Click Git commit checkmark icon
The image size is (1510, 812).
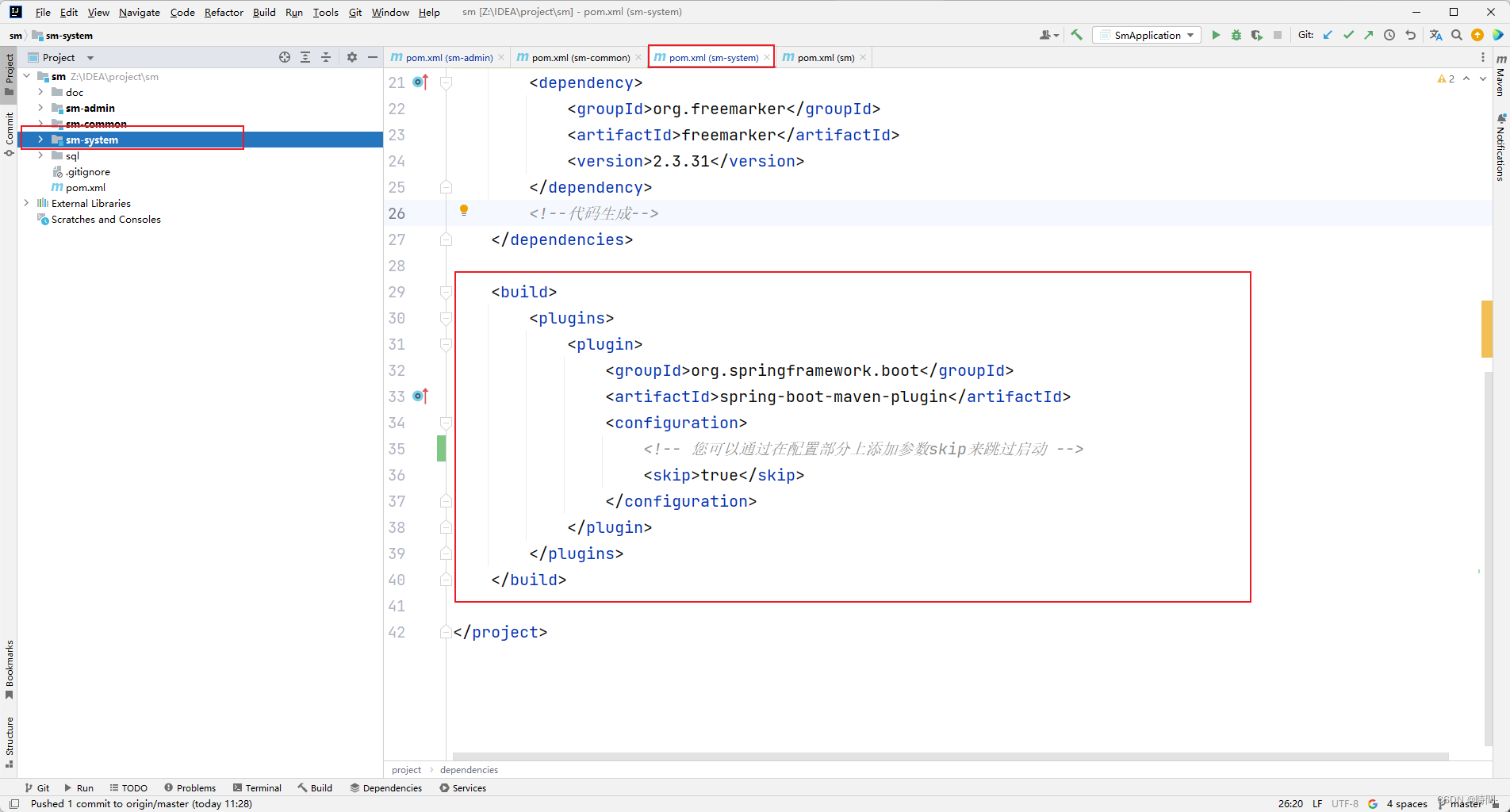1348,35
